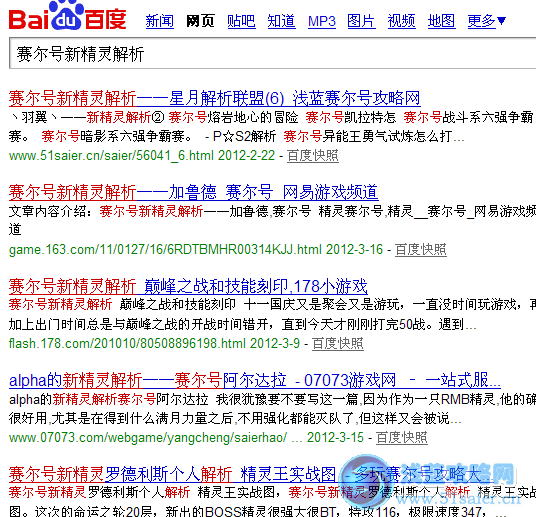Click the search box containing 赛尔号新精灵解析

pos(272,54)
